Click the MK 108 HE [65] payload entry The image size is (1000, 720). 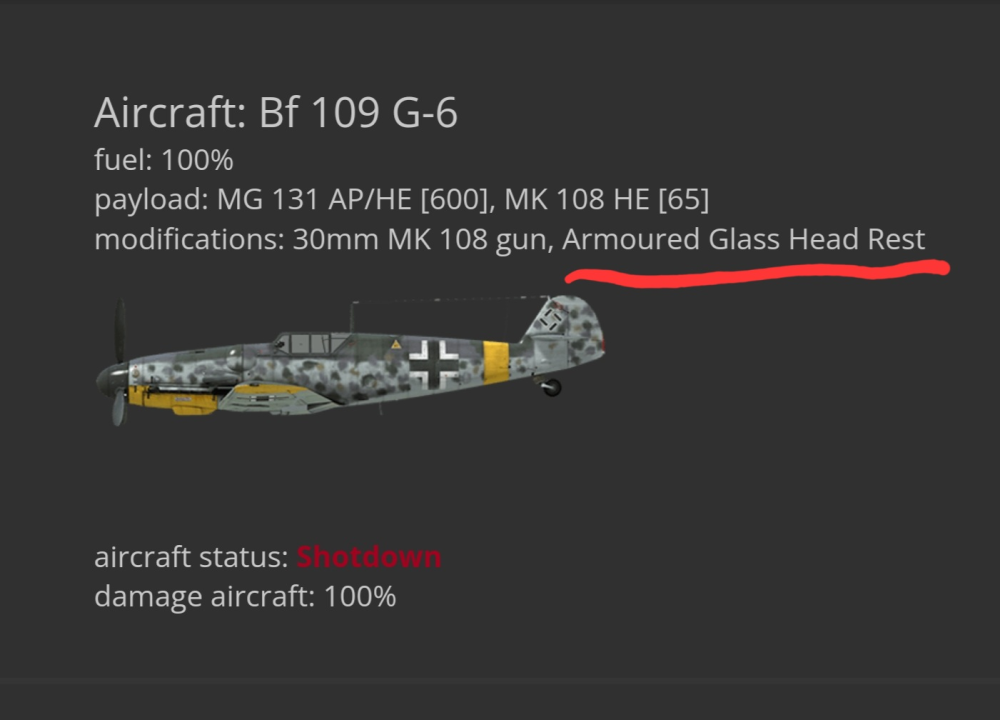tap(607, 200)
